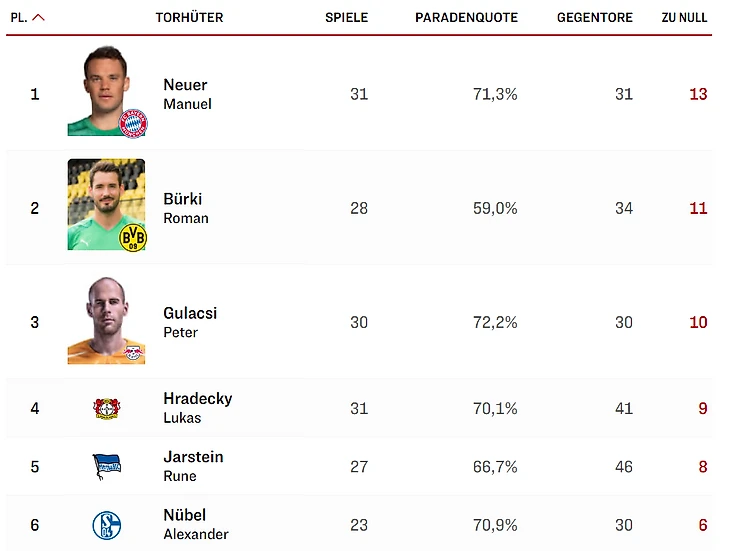Click the Bayern Munich badge on Neuer's photo
Viewport: 730px width, 551px height.
pyautogui.click(x=132, y=123)
